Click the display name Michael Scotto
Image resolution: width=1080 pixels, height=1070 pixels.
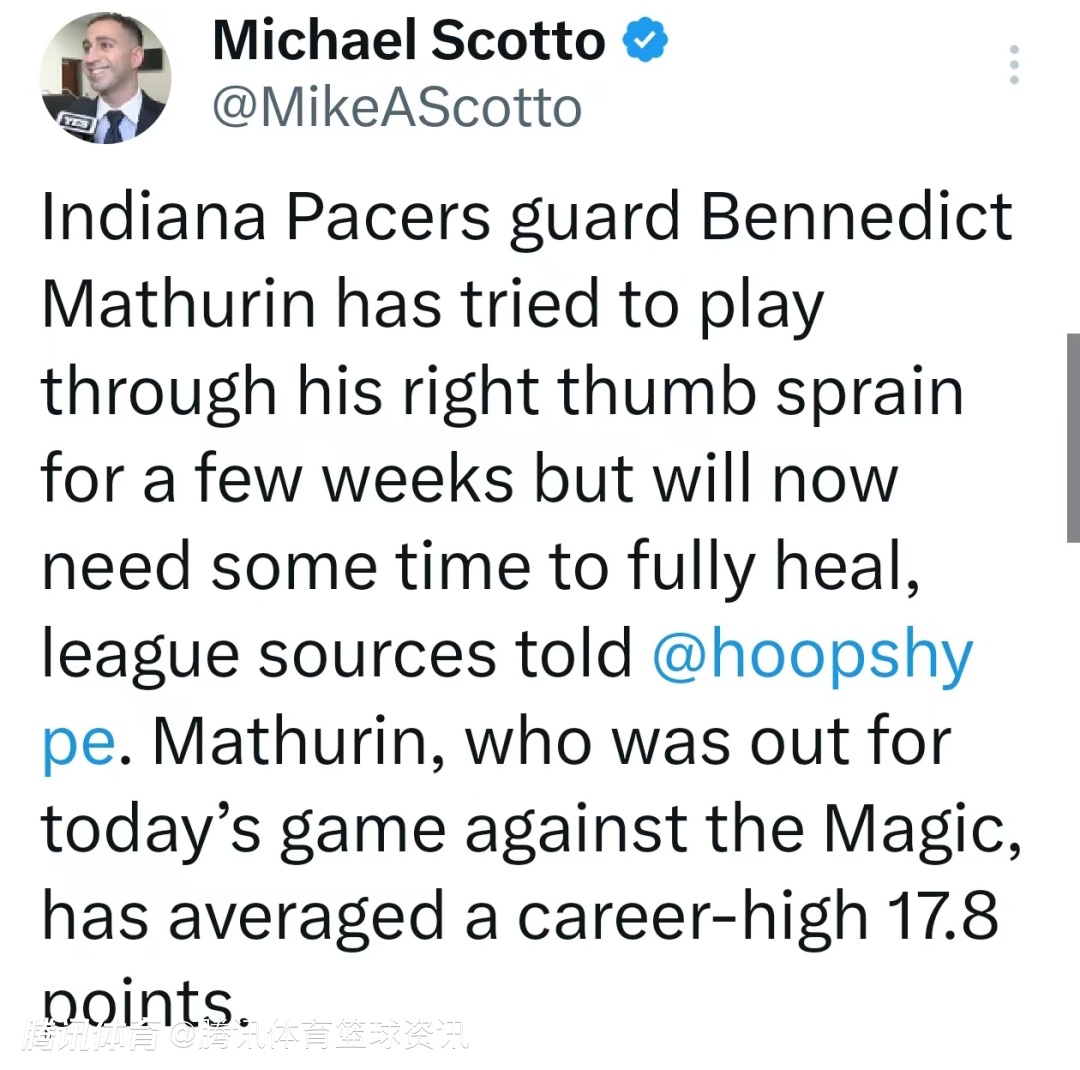(408, 42)
